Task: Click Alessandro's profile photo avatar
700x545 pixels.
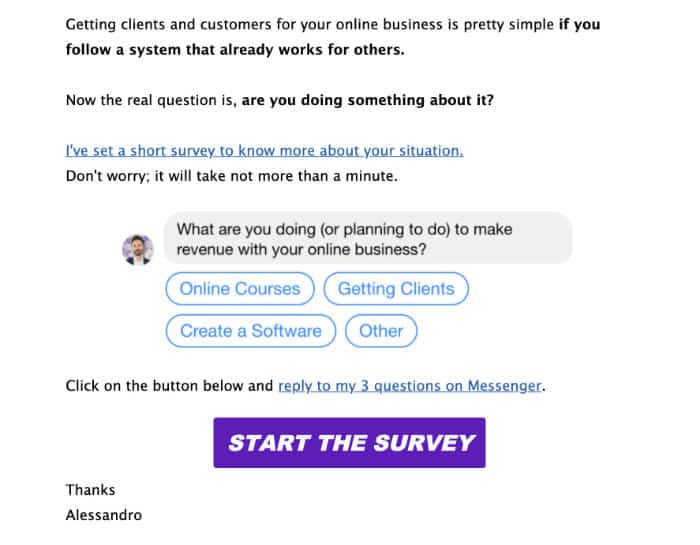Action: coord(138,250)
